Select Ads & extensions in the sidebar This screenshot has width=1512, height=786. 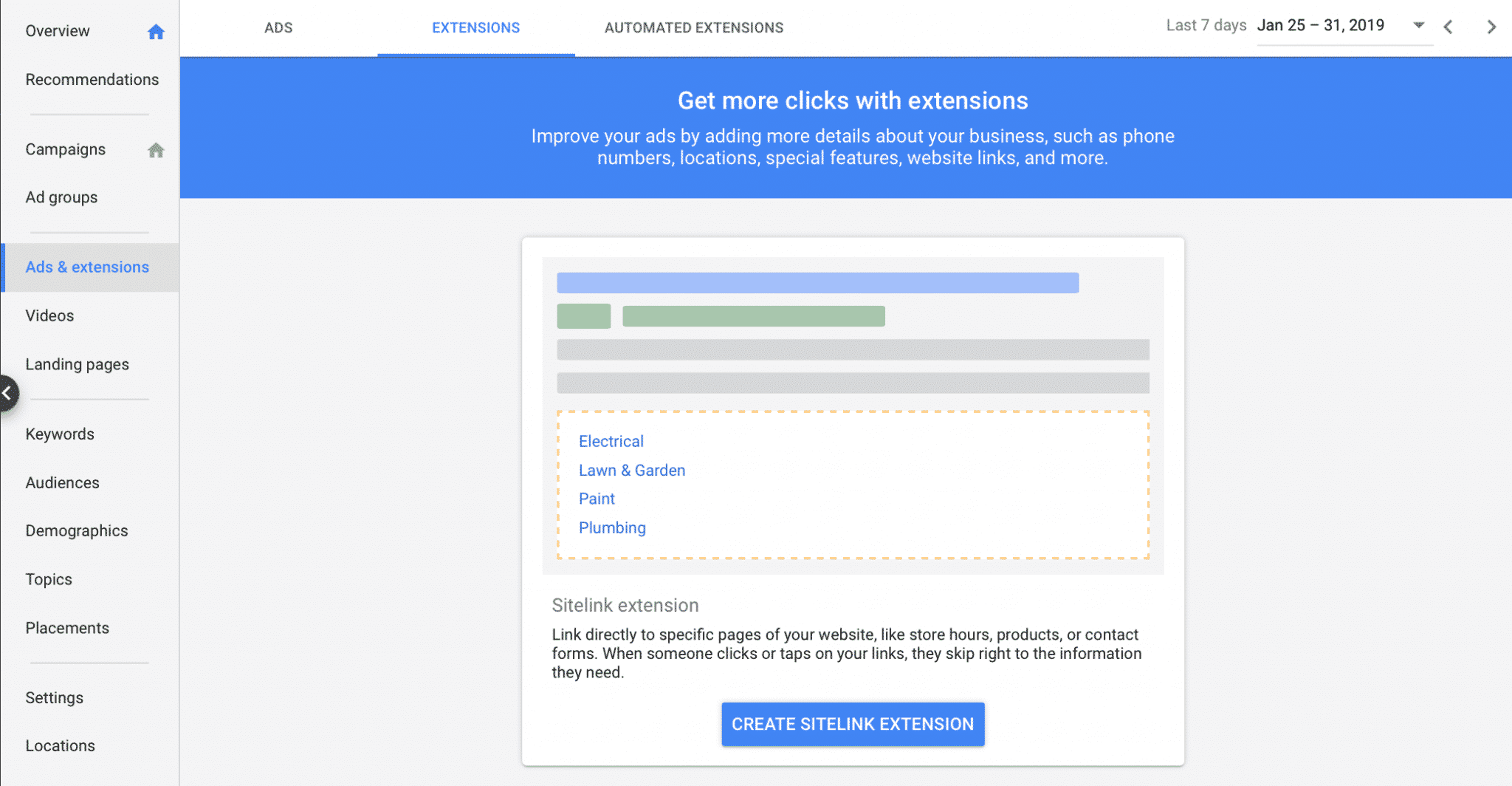89,267
